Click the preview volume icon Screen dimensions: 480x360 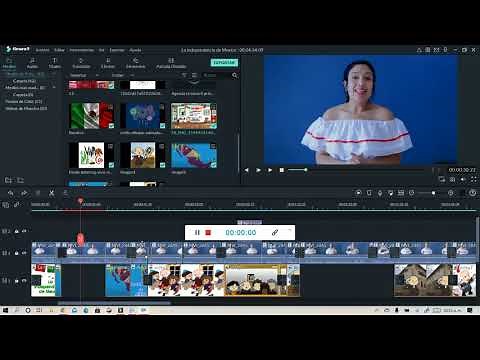463,179
